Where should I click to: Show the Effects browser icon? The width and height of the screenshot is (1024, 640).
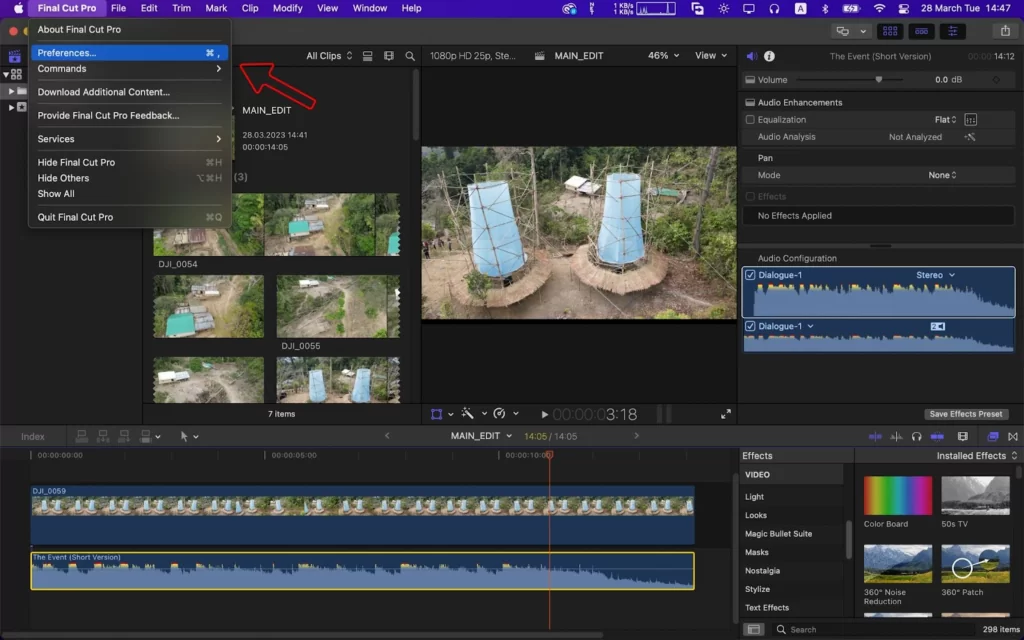(993, 436)
